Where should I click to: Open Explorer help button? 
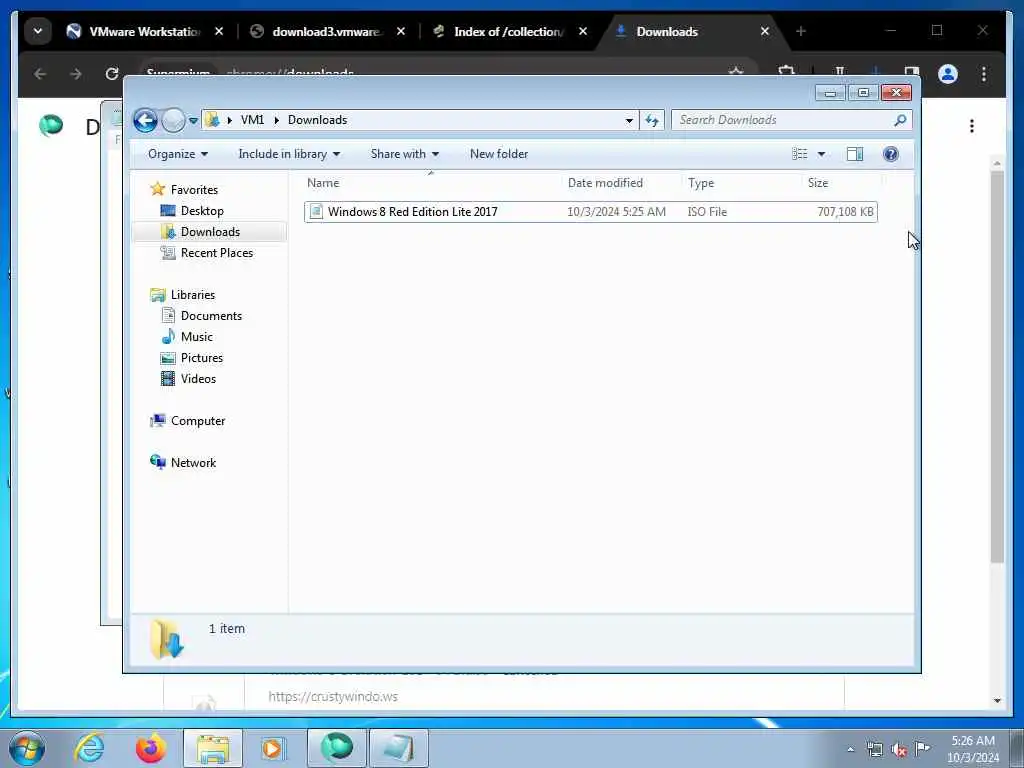[x=890, y=154]
